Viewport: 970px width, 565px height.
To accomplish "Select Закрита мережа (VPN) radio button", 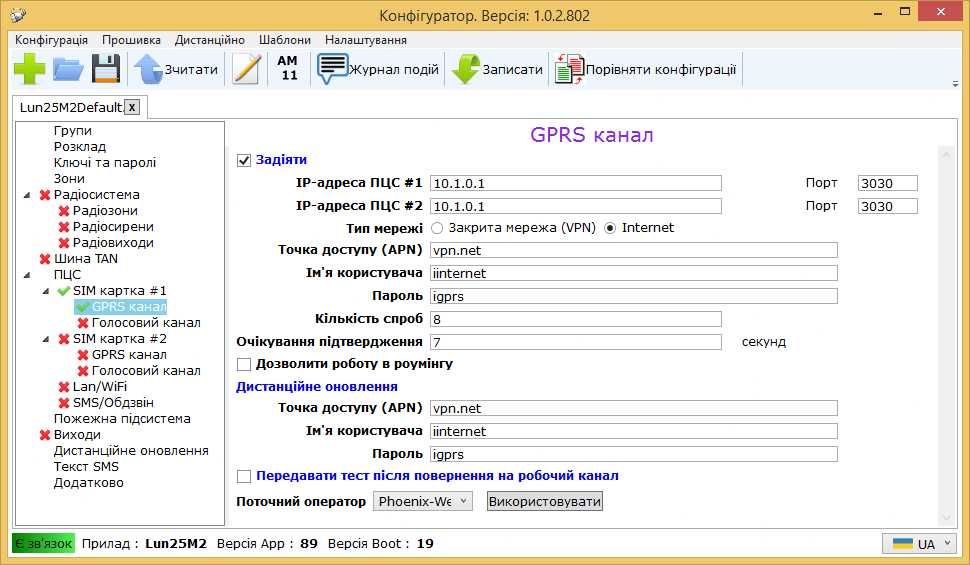I will click(437, 228).
